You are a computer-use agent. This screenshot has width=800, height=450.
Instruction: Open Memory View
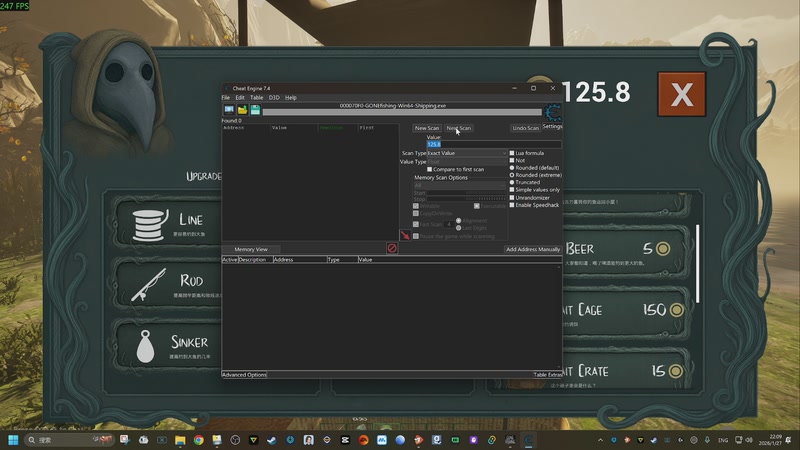coord(251,249)
